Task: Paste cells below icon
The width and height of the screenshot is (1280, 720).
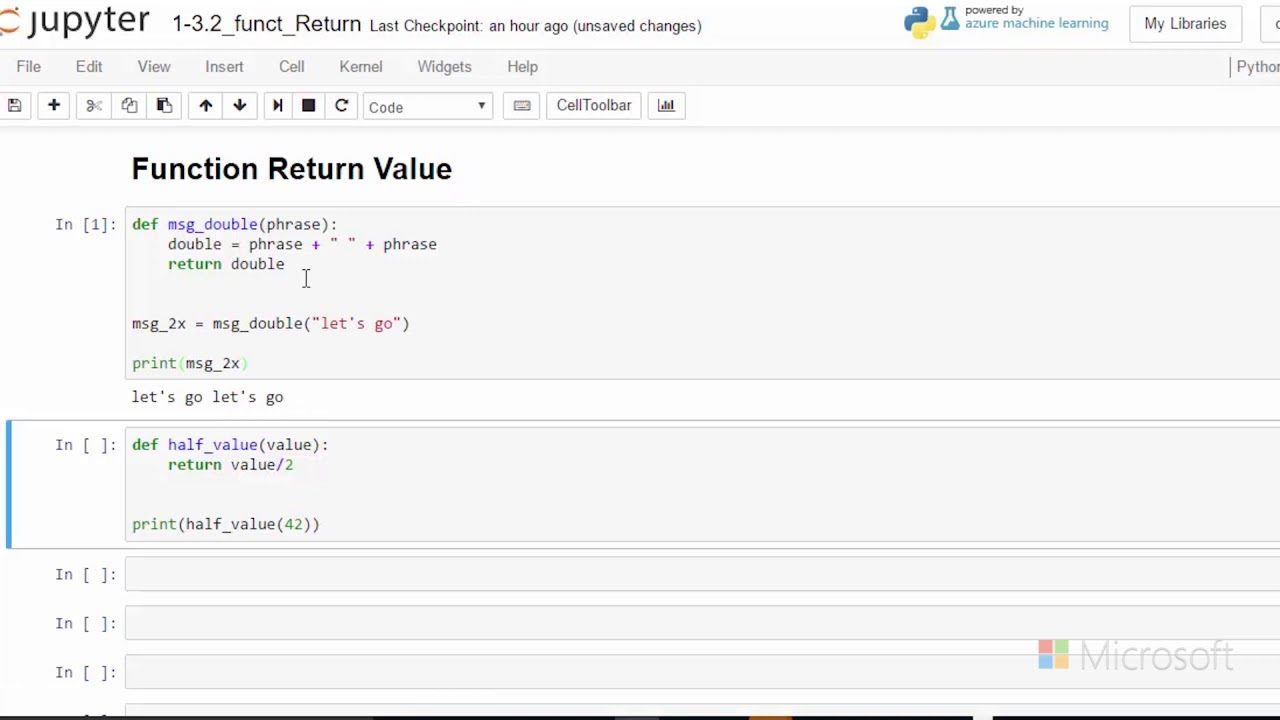Action: pyautogui.click(x=164, y=105)
